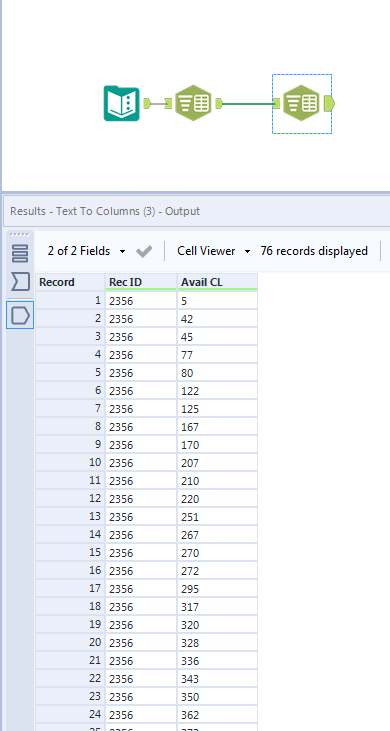This screenshot has width=390, height=731.
Task: Show the messages view in Results panel
Action: click(x=20, y=253)
